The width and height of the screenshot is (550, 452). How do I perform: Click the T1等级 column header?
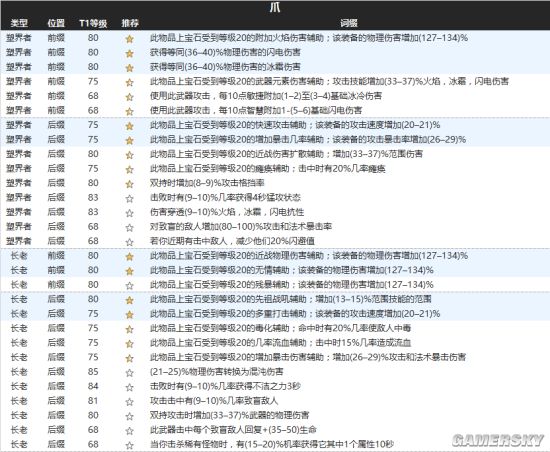[x=93, y=23]
